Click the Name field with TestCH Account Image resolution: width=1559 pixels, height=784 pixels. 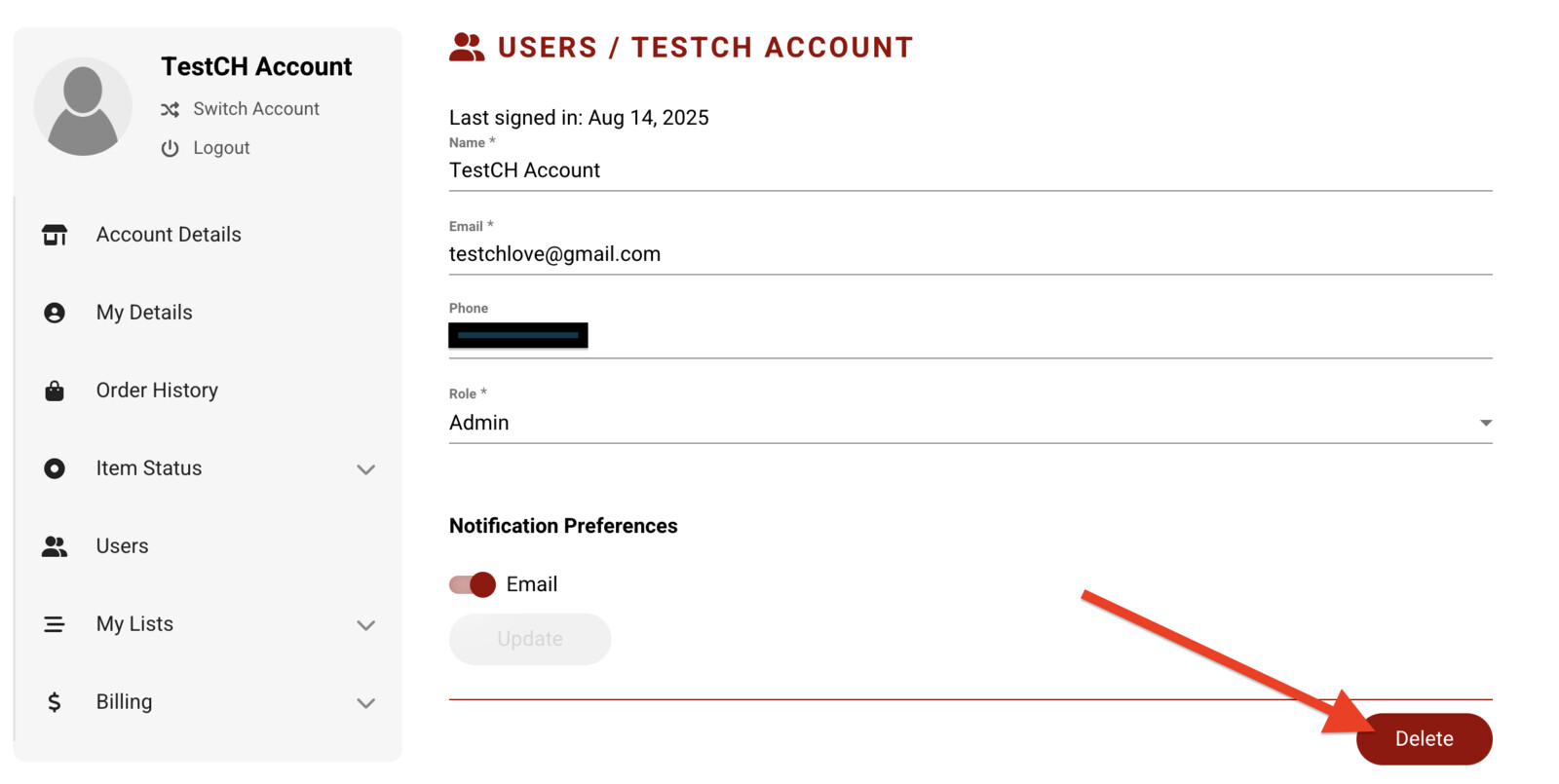[x=970, y=170]
